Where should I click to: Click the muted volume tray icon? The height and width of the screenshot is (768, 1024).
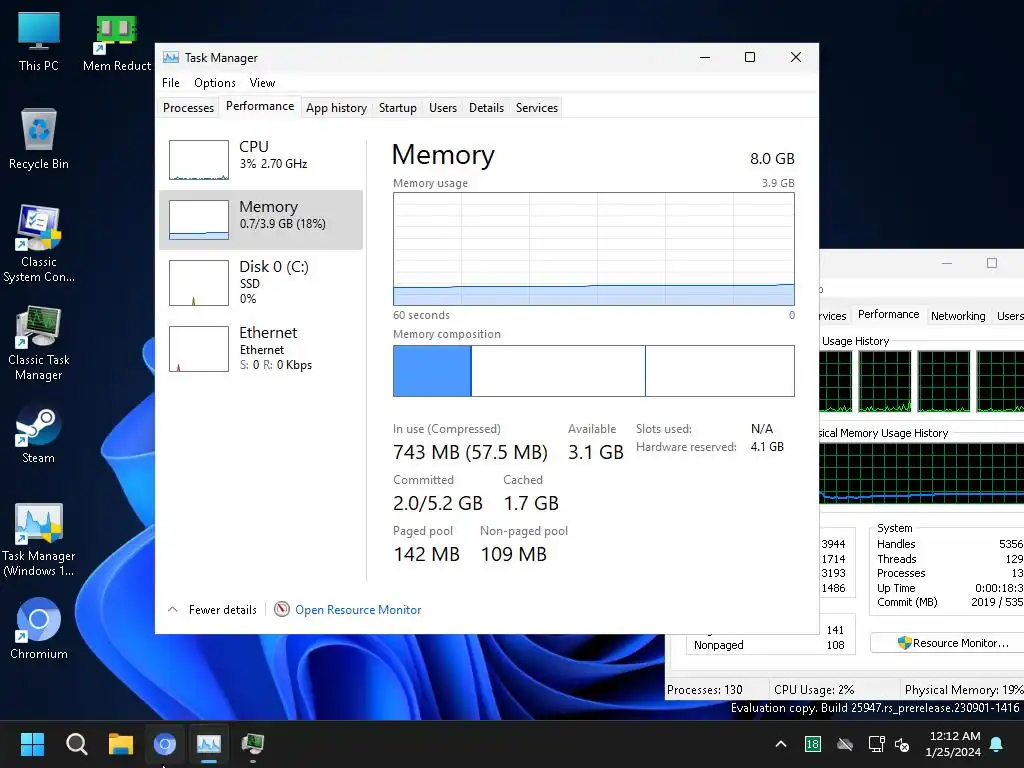pyautogui.click(x=902, y=744)
